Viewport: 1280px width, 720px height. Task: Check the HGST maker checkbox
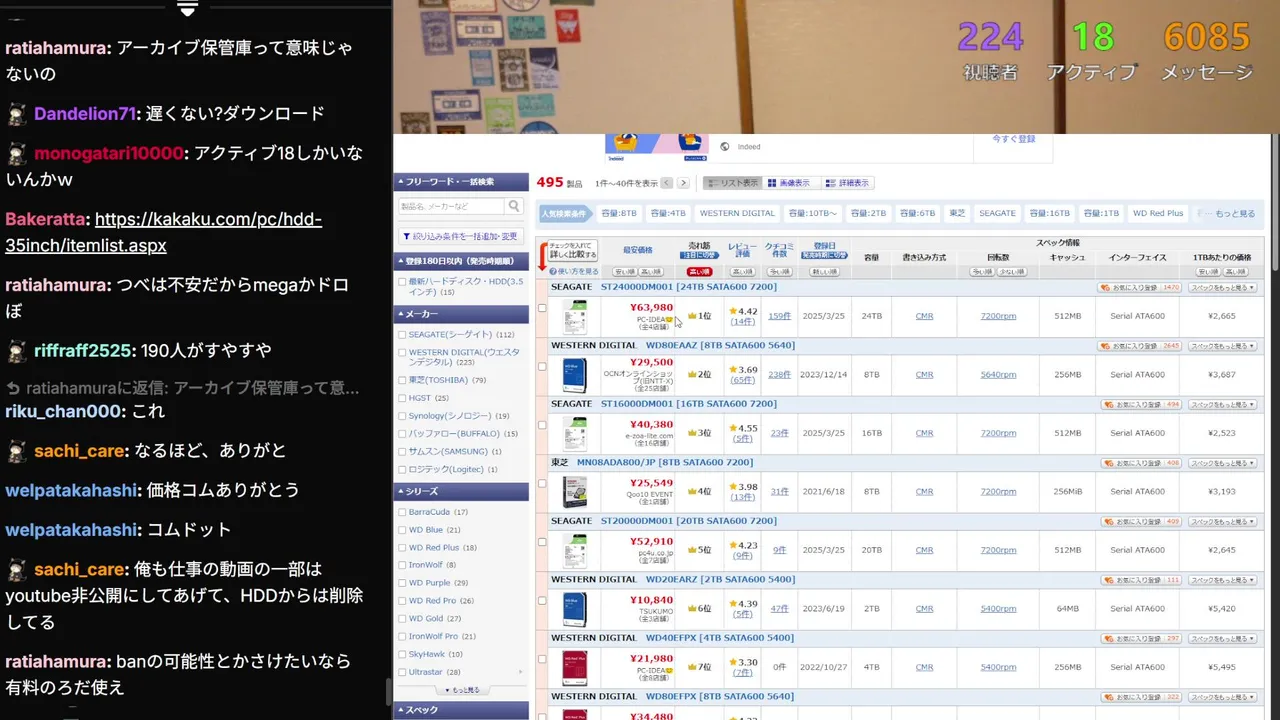[402, 398]
